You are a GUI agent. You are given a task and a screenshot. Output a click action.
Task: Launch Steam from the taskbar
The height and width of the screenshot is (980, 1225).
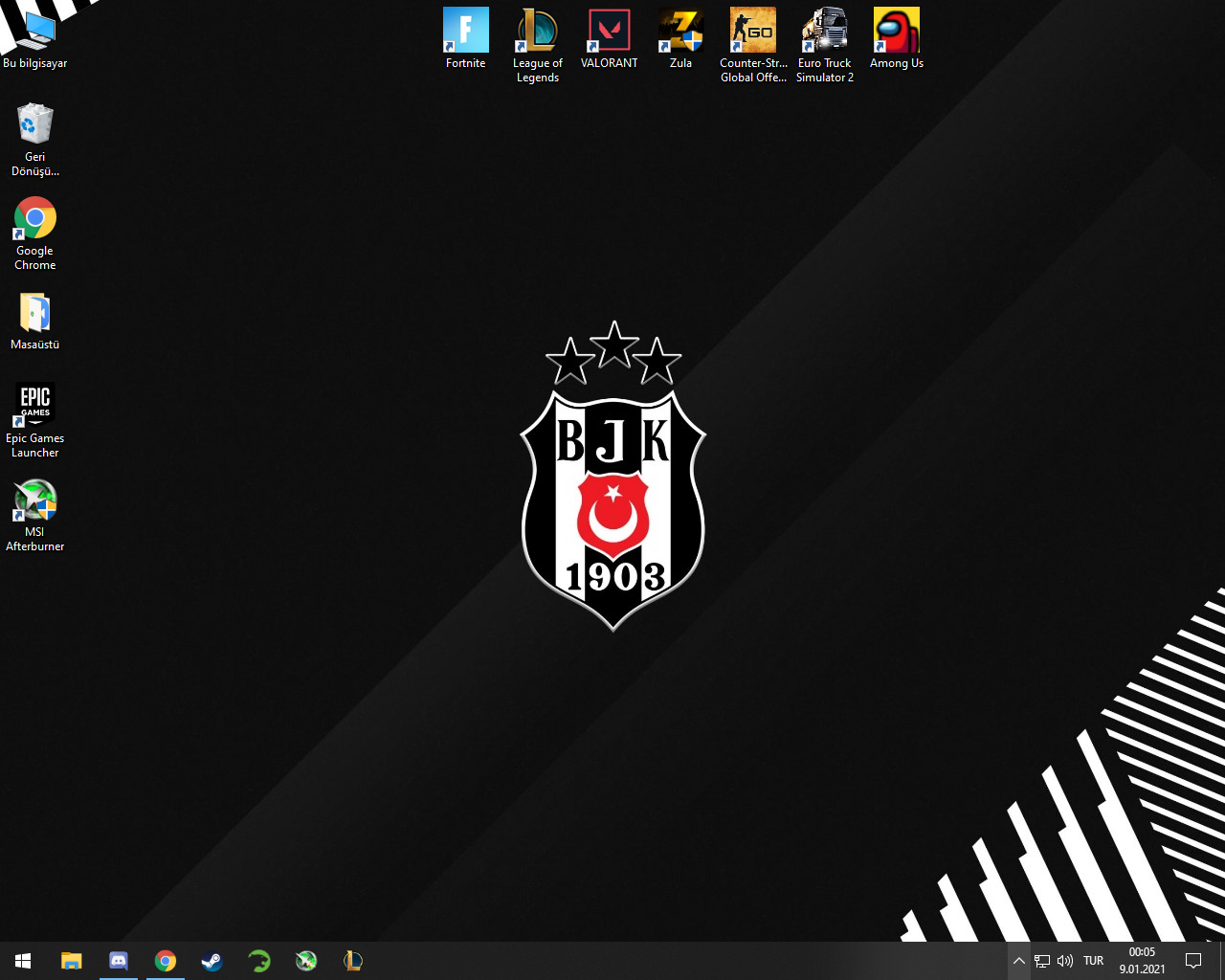(212, 961)
